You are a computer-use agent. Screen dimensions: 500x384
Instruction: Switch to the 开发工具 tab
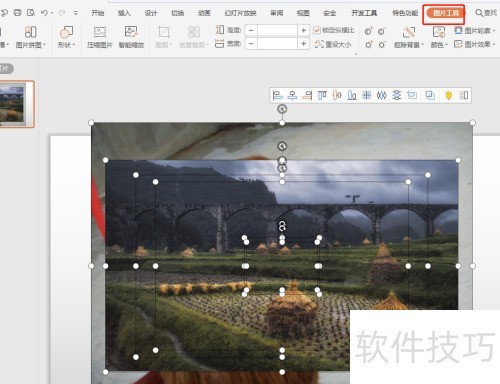364,13
